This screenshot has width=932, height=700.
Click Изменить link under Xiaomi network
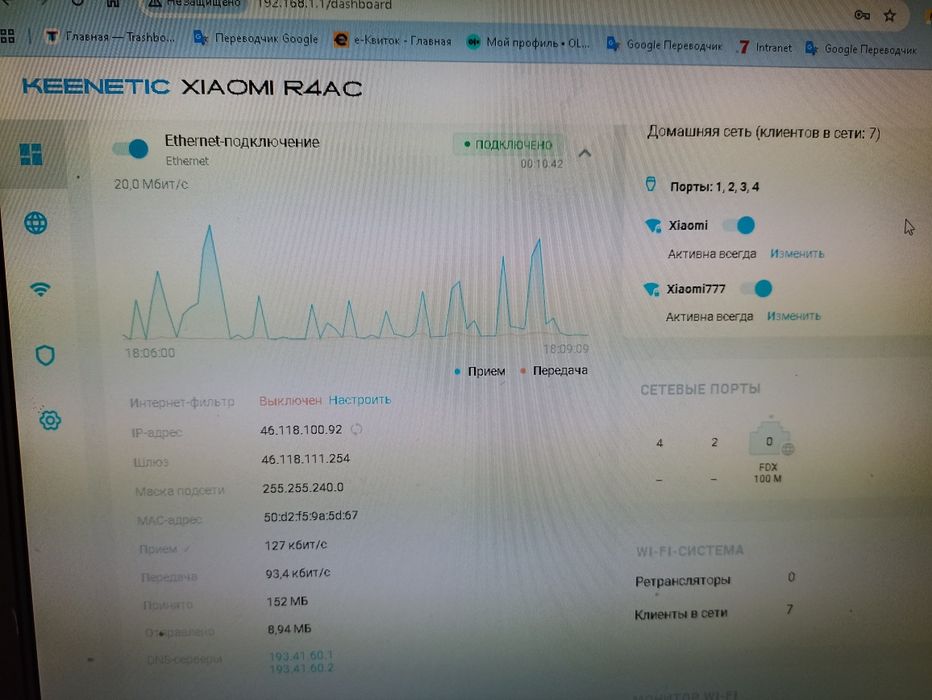tap(797, 254)
